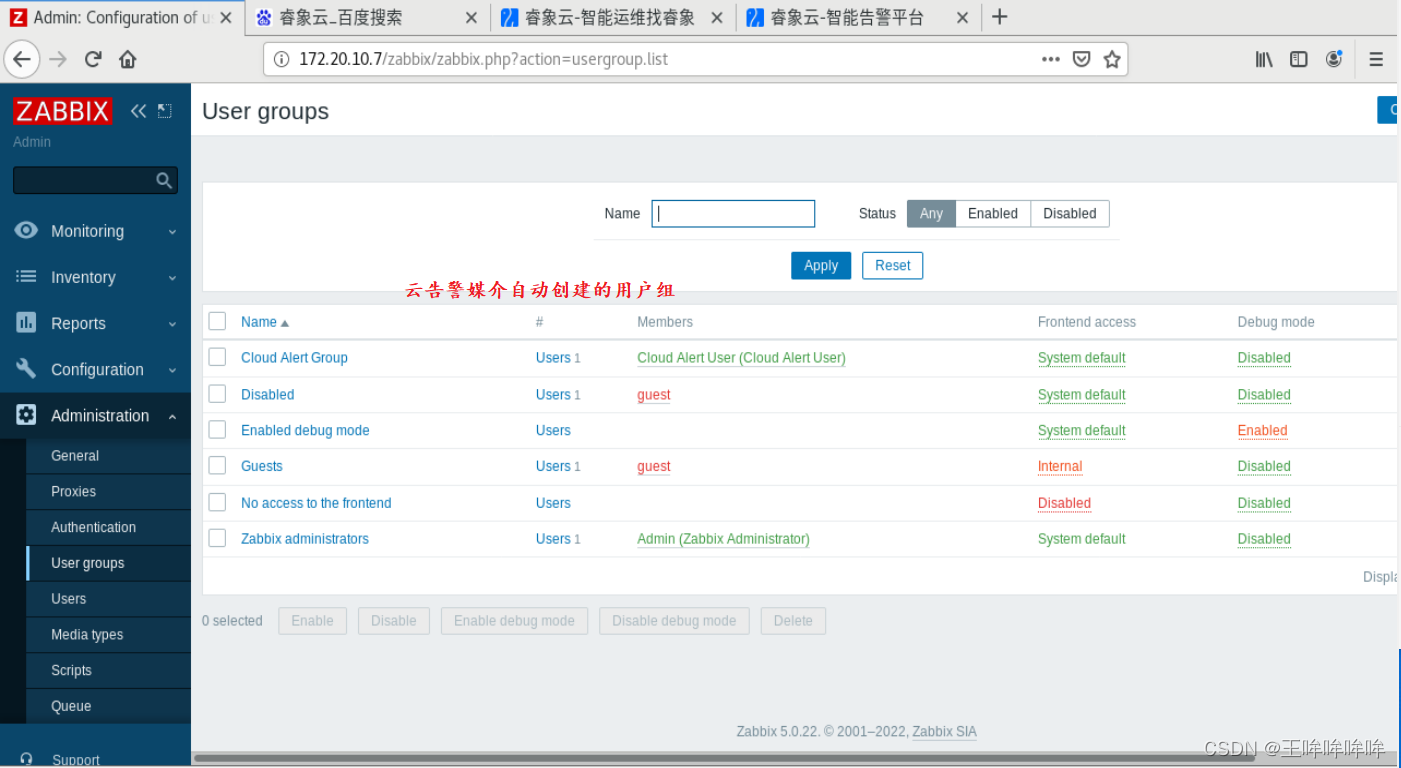The width and height of the screenshot is (1401, 768).
Task: Open Firefox account avatar icon
Action: [x=1333, y=59]
